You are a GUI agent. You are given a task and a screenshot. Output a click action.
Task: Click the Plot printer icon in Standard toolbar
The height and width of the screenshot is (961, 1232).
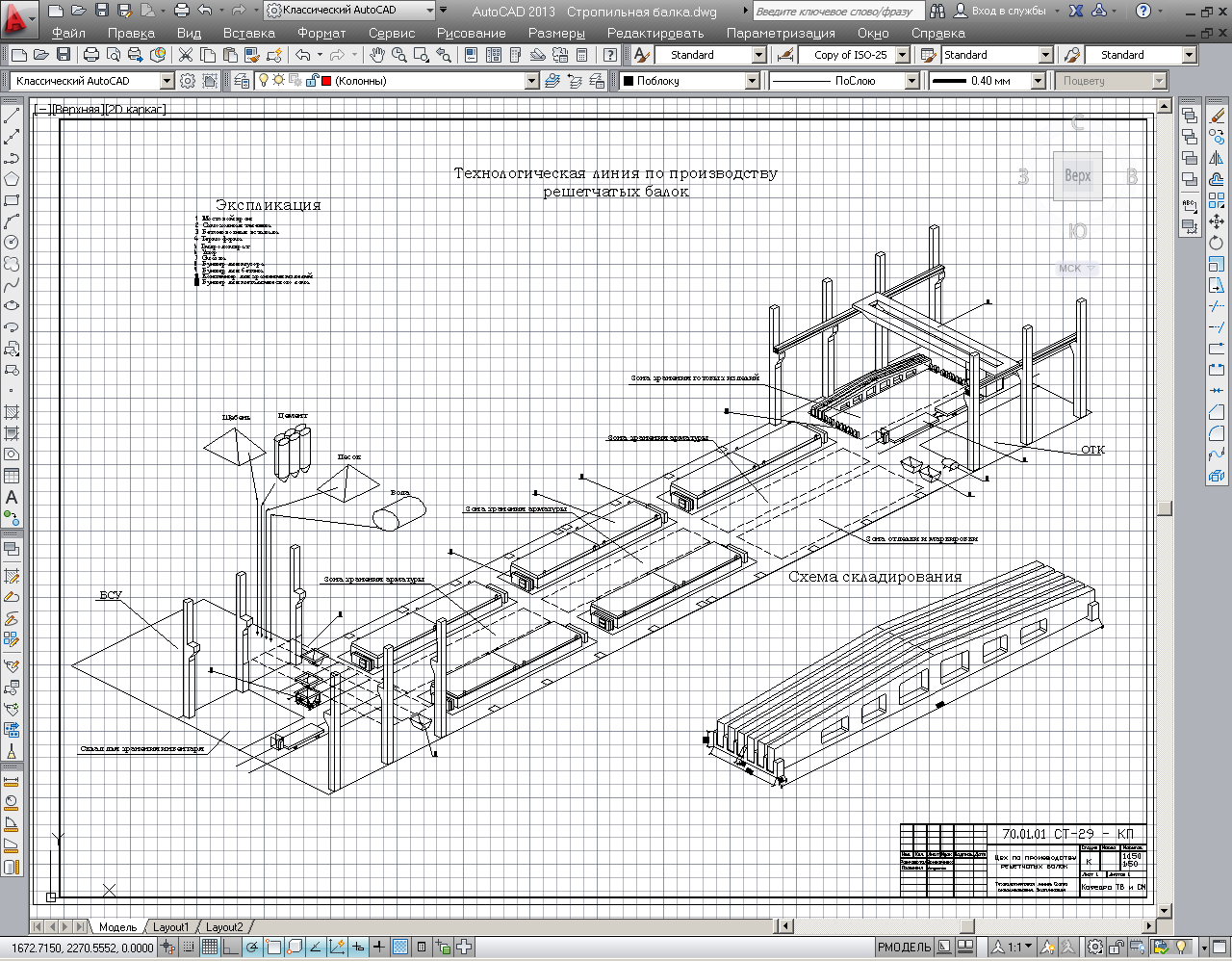91,55
